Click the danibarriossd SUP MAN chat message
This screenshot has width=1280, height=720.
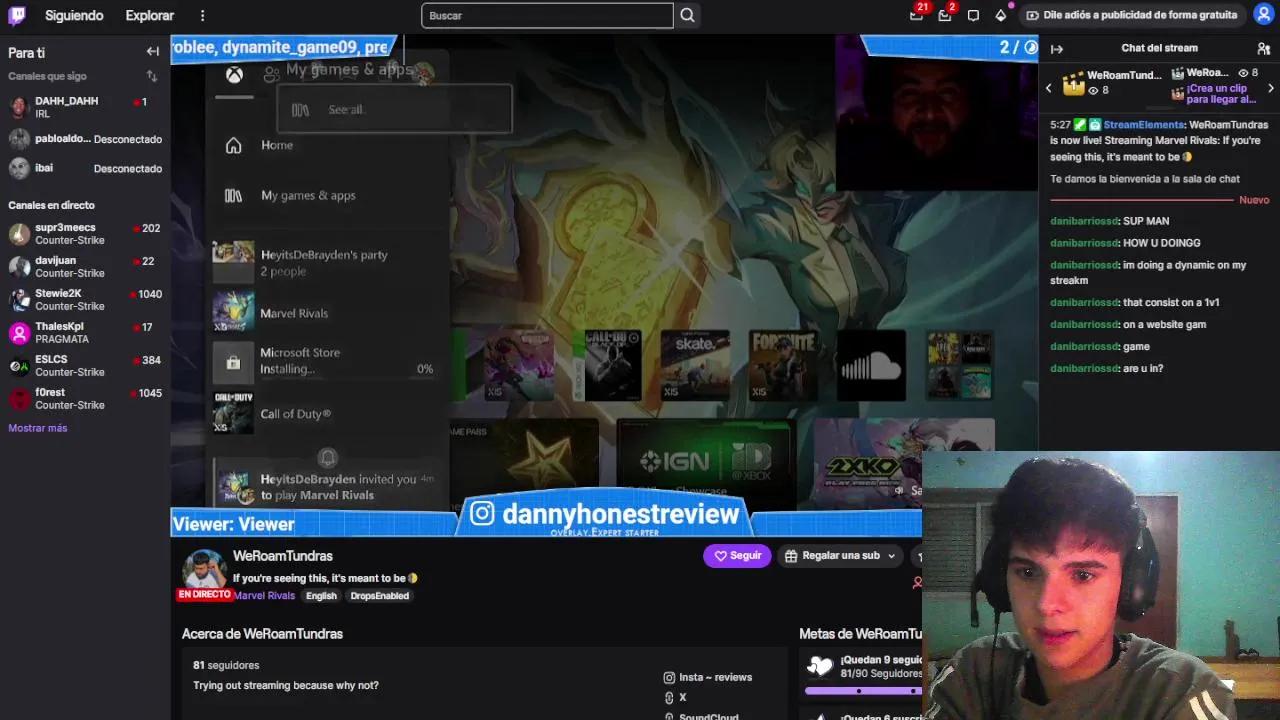(x=1109, y=221)
